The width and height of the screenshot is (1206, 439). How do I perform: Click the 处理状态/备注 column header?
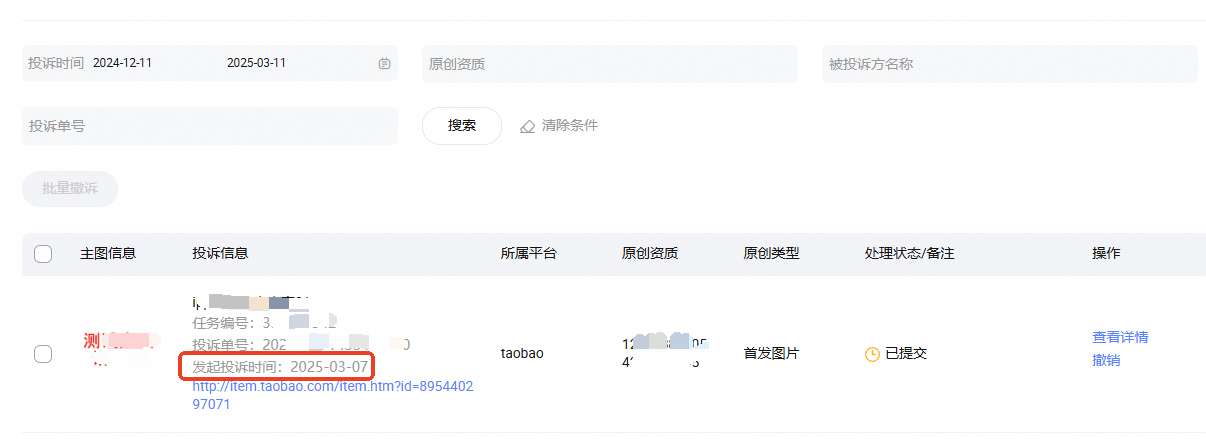coord(909,254)
